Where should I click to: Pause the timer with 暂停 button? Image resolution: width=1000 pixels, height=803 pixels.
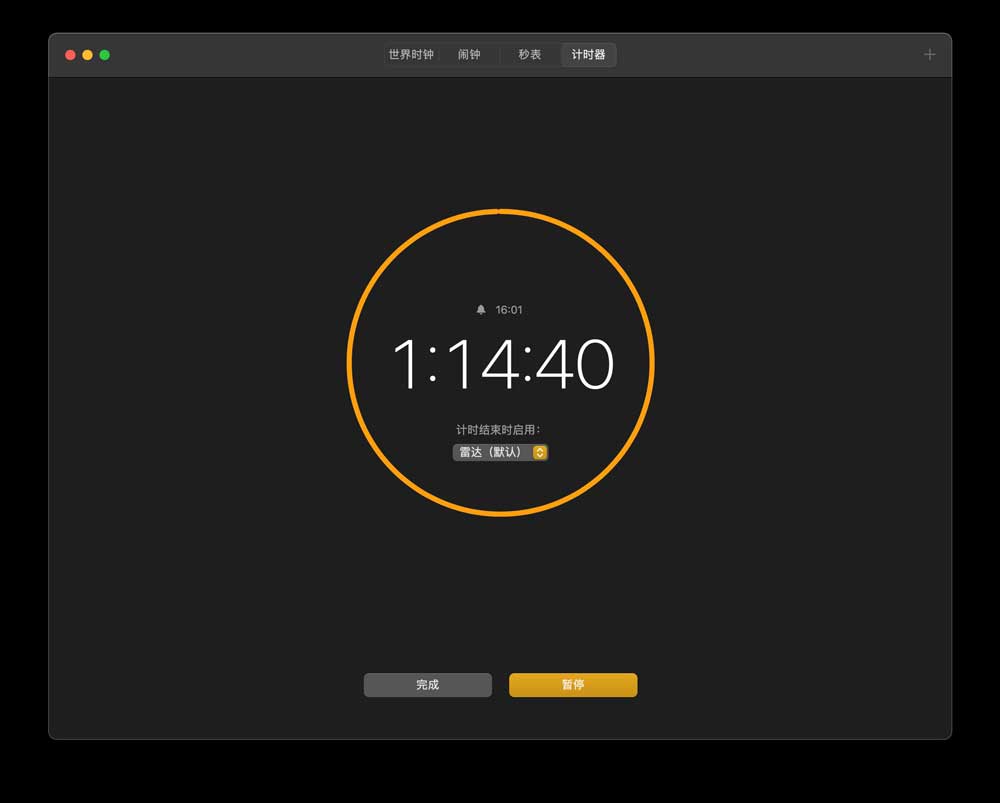click(573, 685)
